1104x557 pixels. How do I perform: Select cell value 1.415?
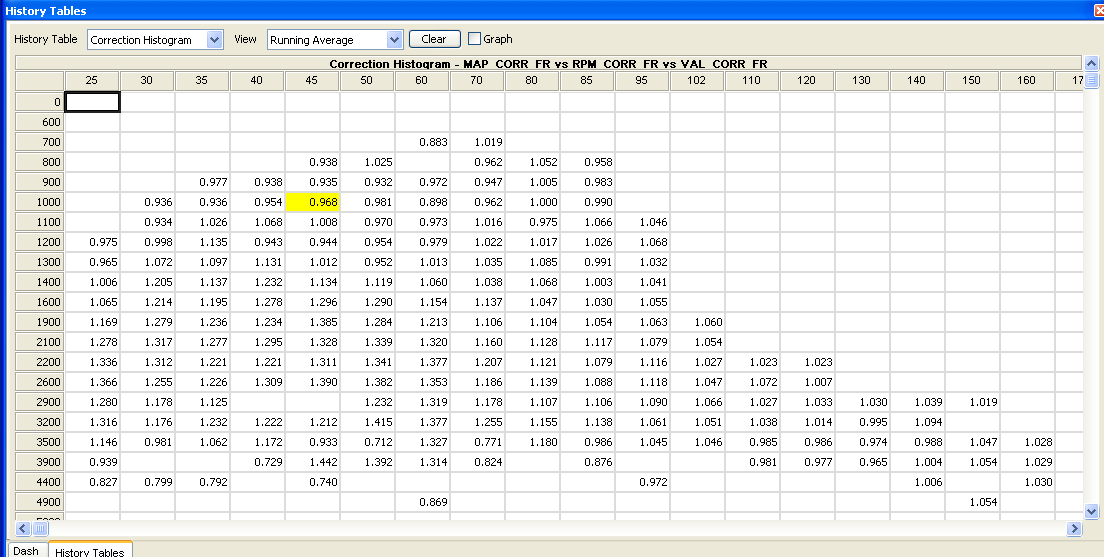click(x=367, y=423)
